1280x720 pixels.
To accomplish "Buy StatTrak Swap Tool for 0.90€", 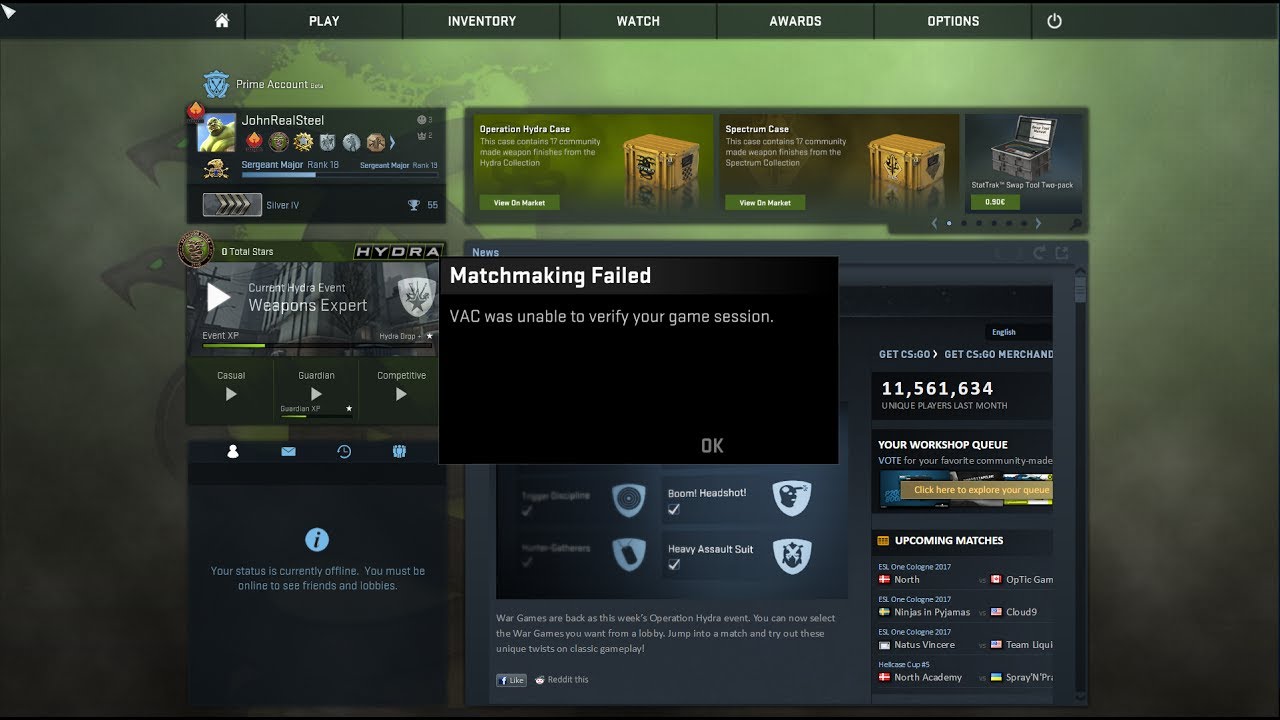I will click(x=995, y=201).
